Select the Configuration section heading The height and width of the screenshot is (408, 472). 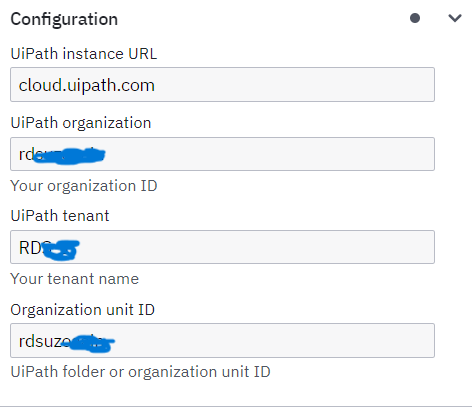[x=64, y=19]
